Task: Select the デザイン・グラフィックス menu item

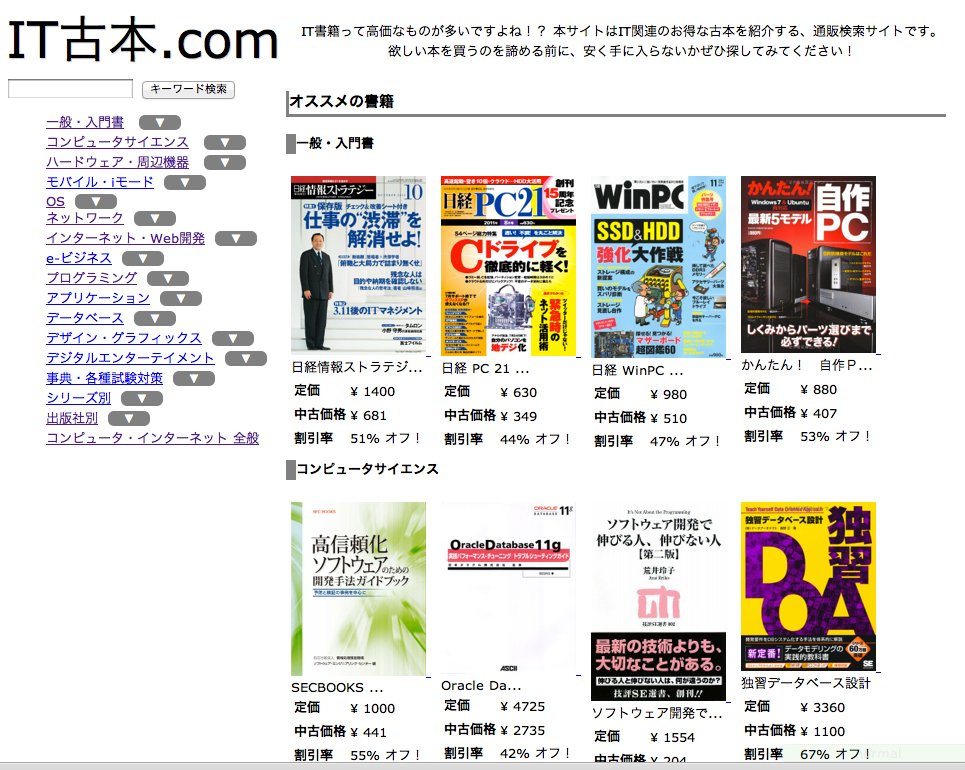Action: click(x=123, y=338)
